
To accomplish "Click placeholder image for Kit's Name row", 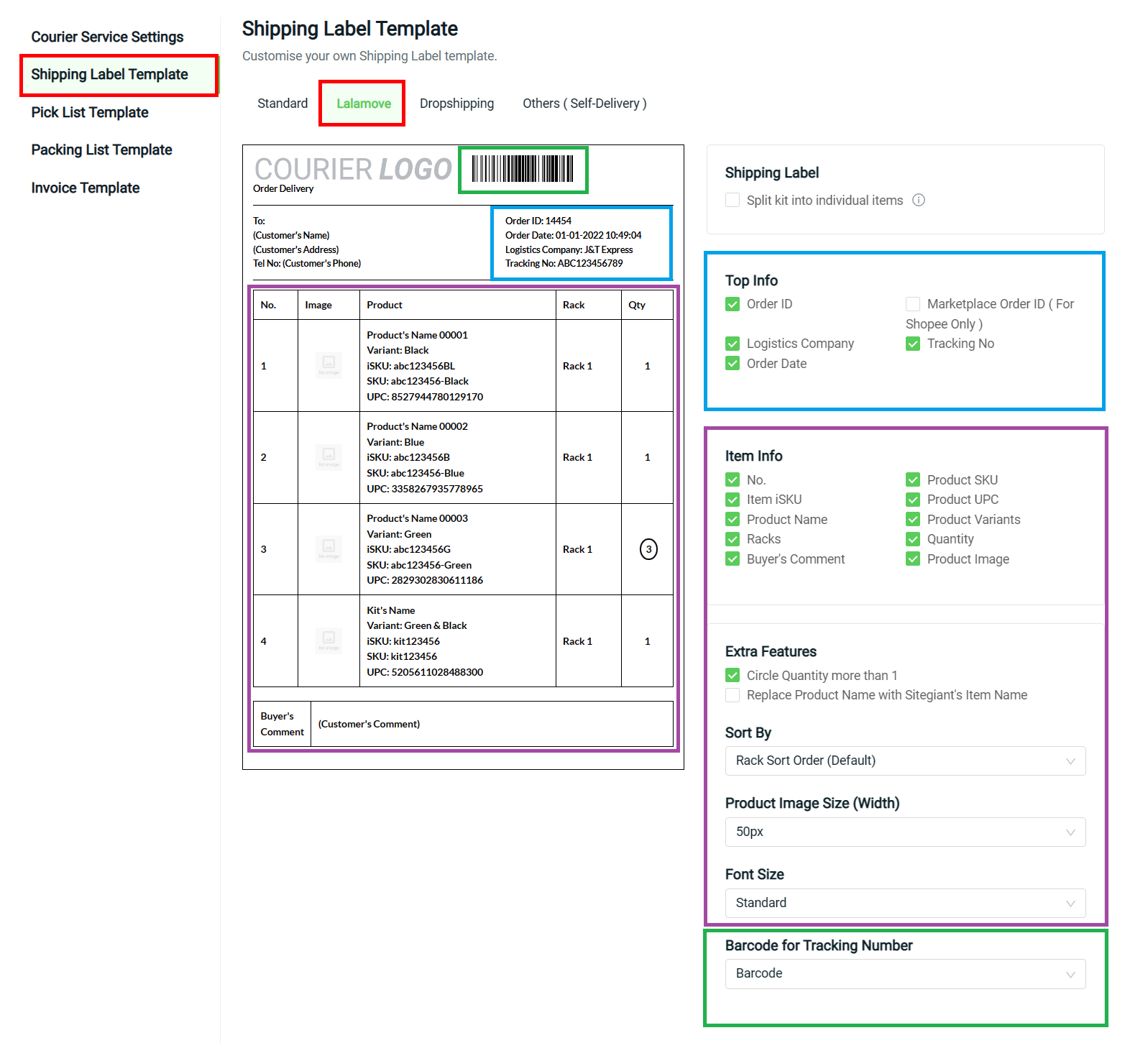I will tap(329, 640).
